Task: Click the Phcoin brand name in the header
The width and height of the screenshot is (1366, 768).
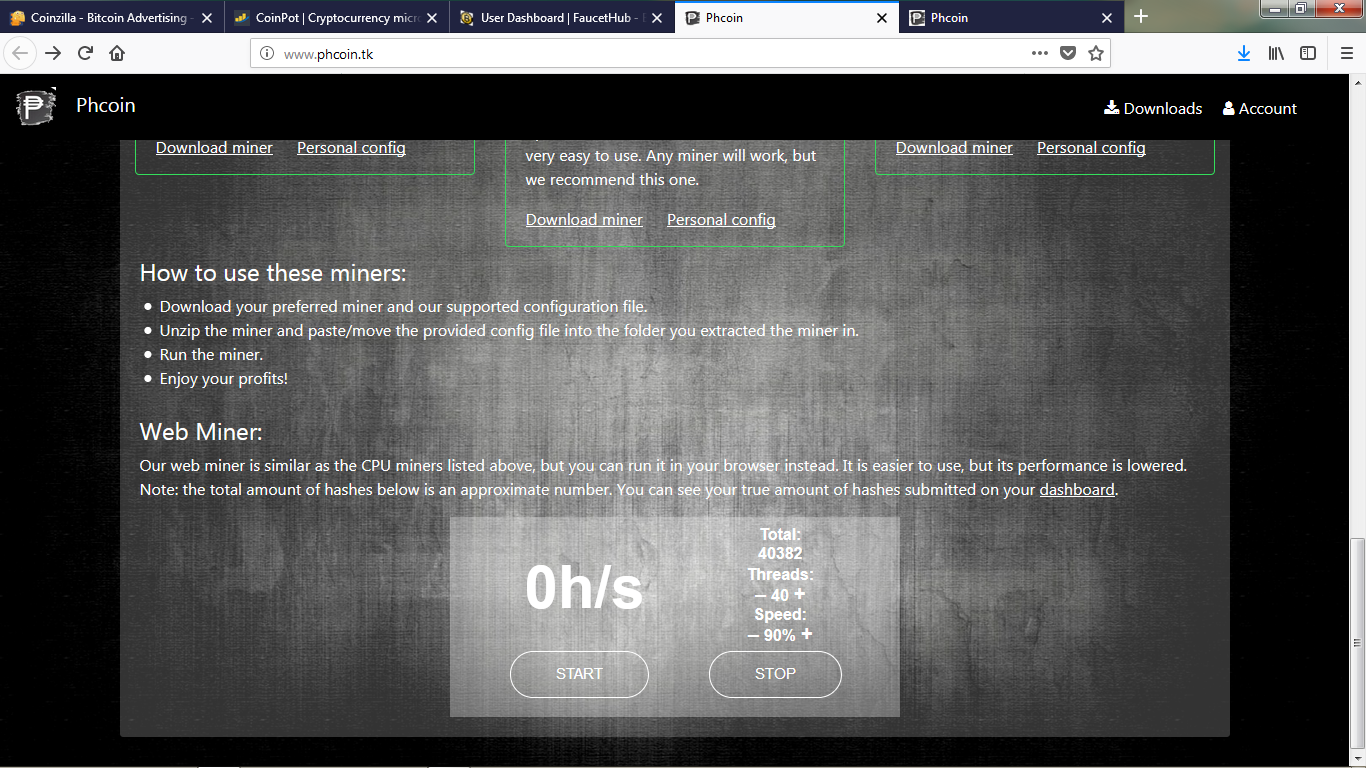Action: [106, 105]
